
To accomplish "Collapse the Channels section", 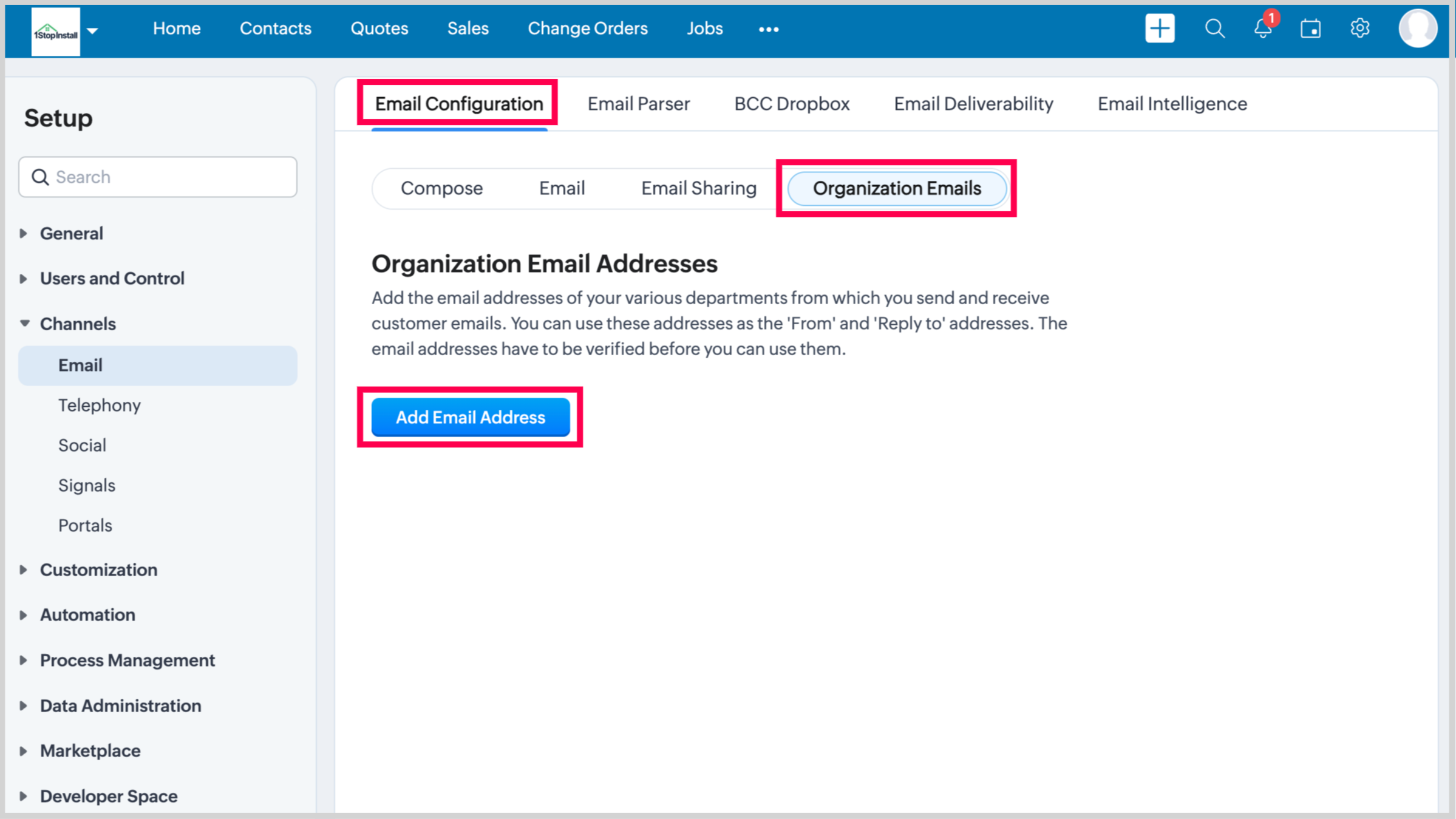I will tap(77, 324).
